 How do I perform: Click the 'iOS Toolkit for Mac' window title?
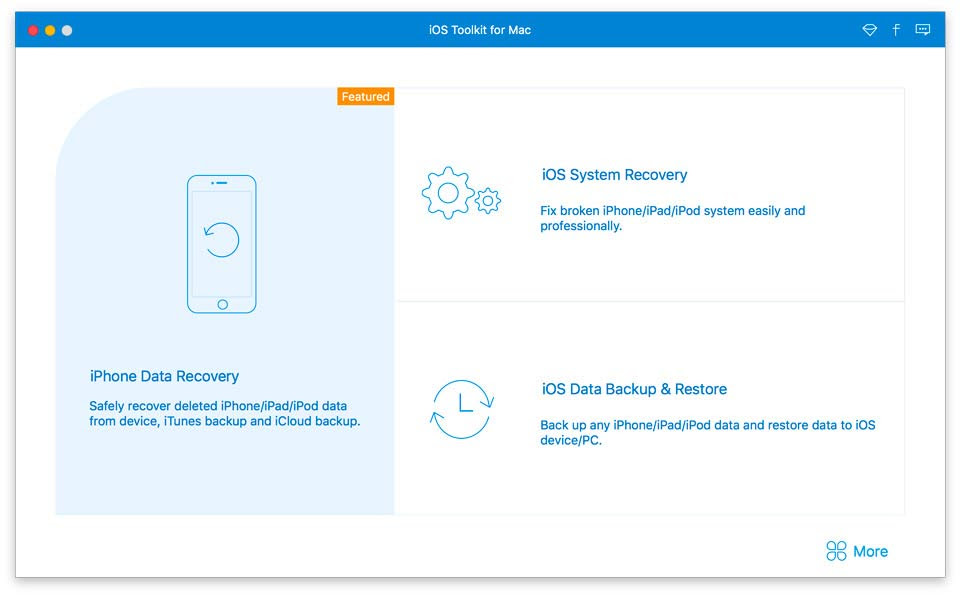tap(479, 30)
